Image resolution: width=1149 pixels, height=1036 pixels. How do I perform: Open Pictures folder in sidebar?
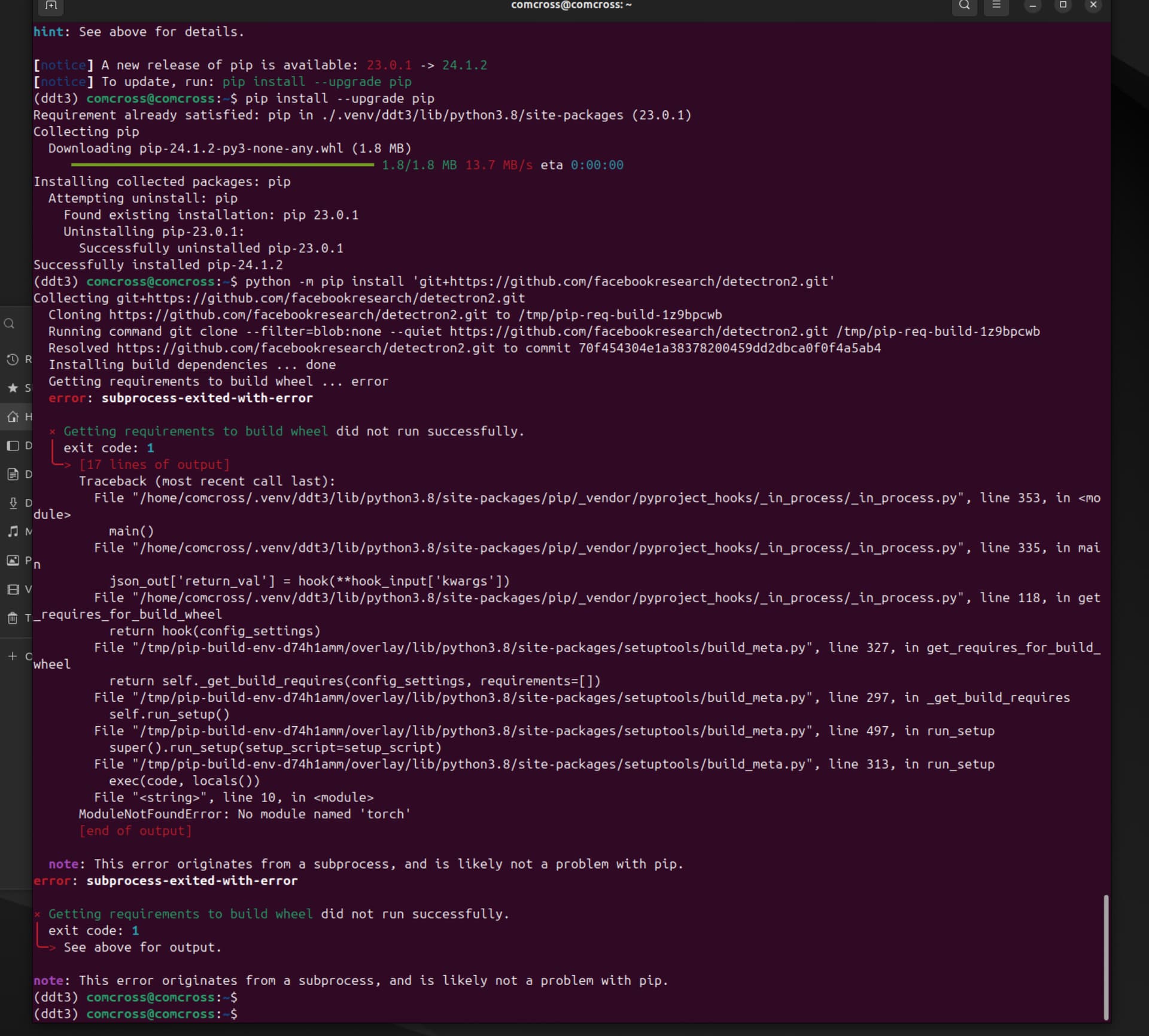pyautogui.click(x=13, y=560)
